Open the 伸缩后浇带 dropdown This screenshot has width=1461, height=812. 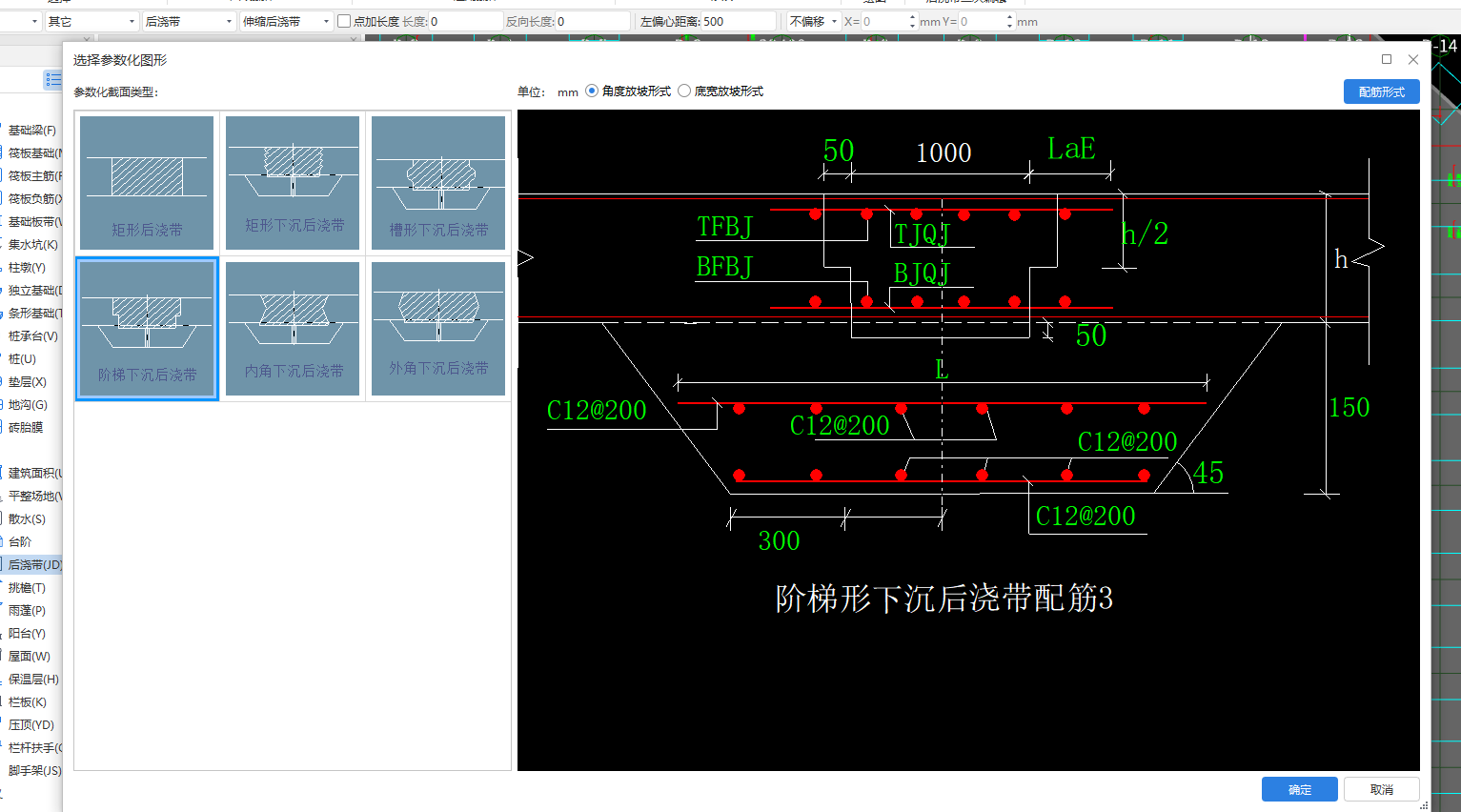(x=286, y=21)
